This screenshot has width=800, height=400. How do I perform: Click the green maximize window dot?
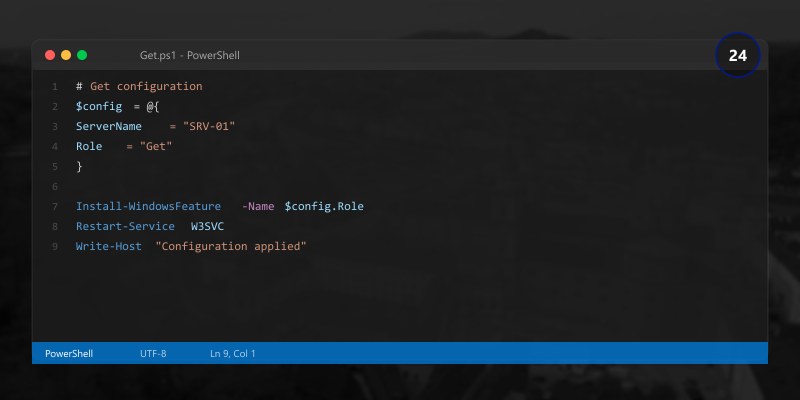pyautogui.click(x=82, y=55)
